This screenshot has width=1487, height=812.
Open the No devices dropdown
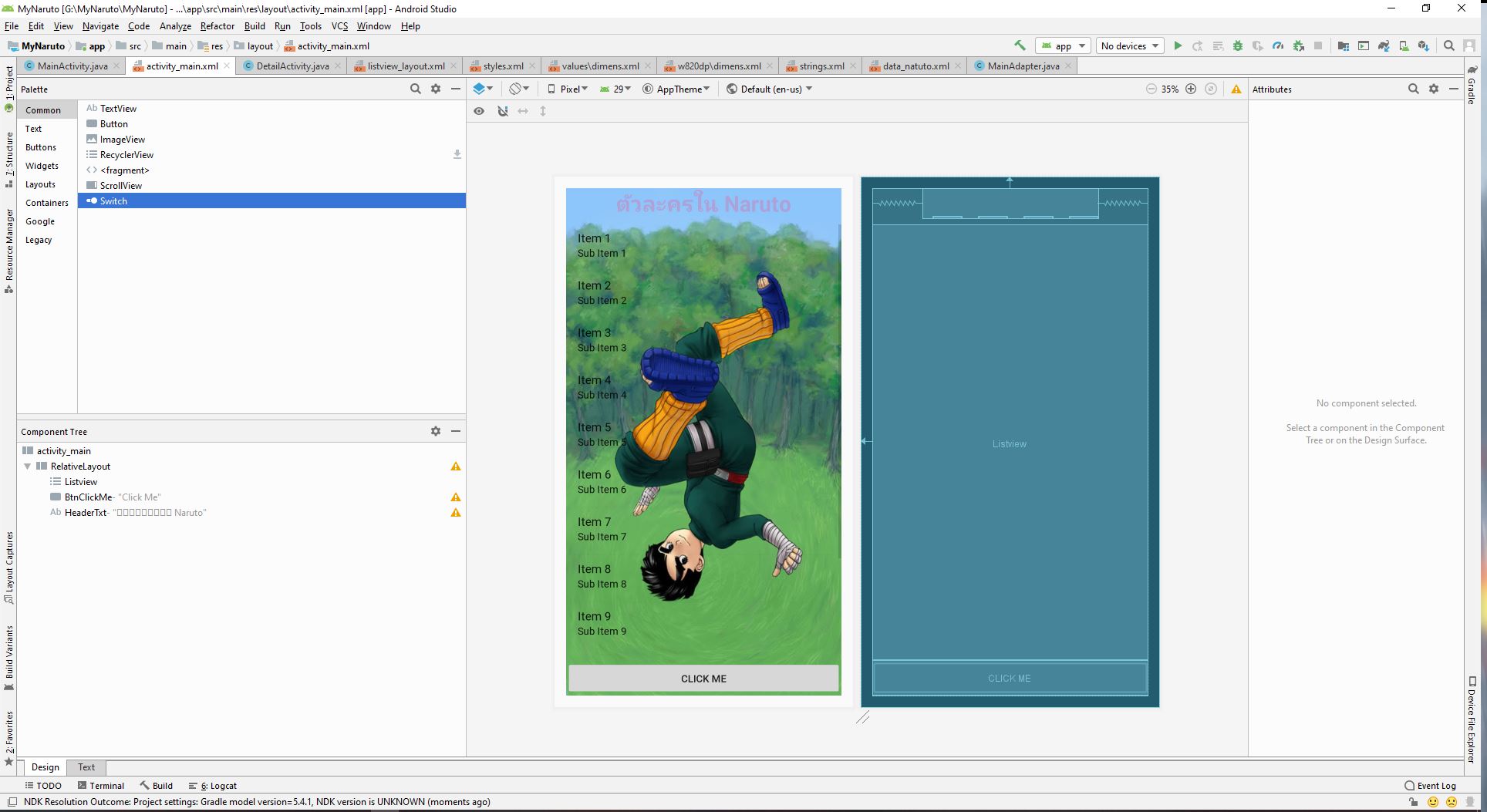click(x=1130, y=45)
